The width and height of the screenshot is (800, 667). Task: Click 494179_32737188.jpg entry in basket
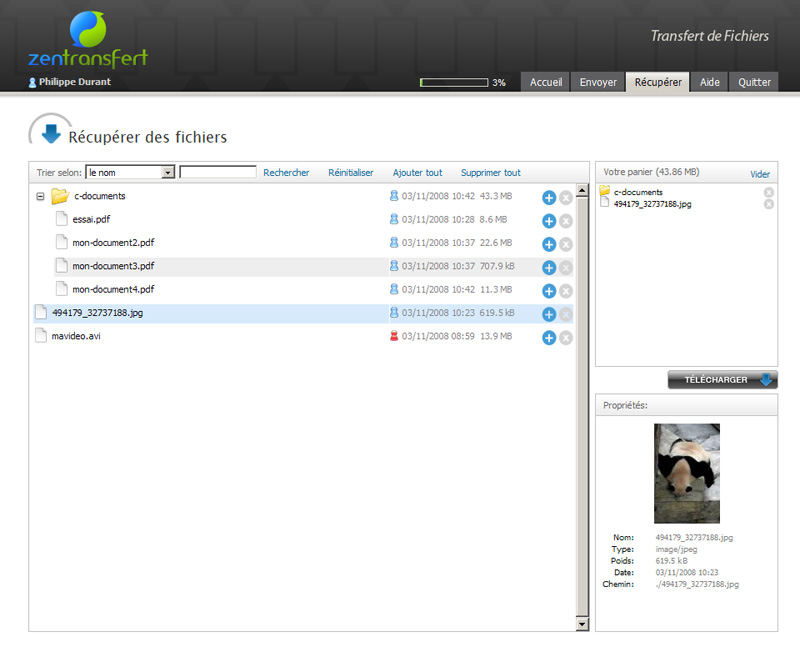coord(653,204)
